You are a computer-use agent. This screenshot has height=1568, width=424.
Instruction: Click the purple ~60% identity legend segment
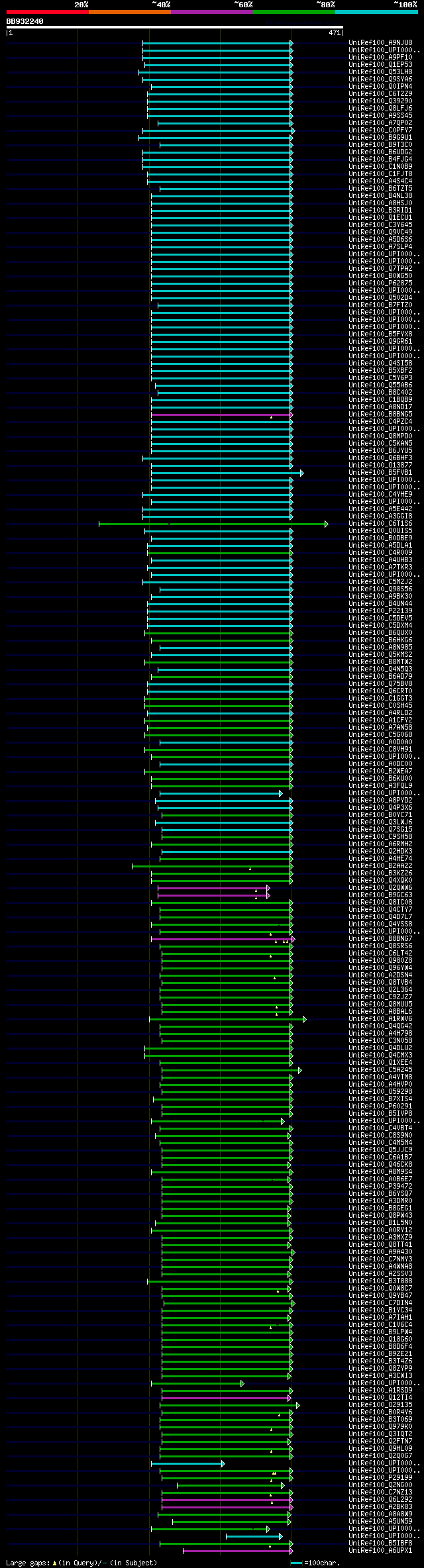212,12
